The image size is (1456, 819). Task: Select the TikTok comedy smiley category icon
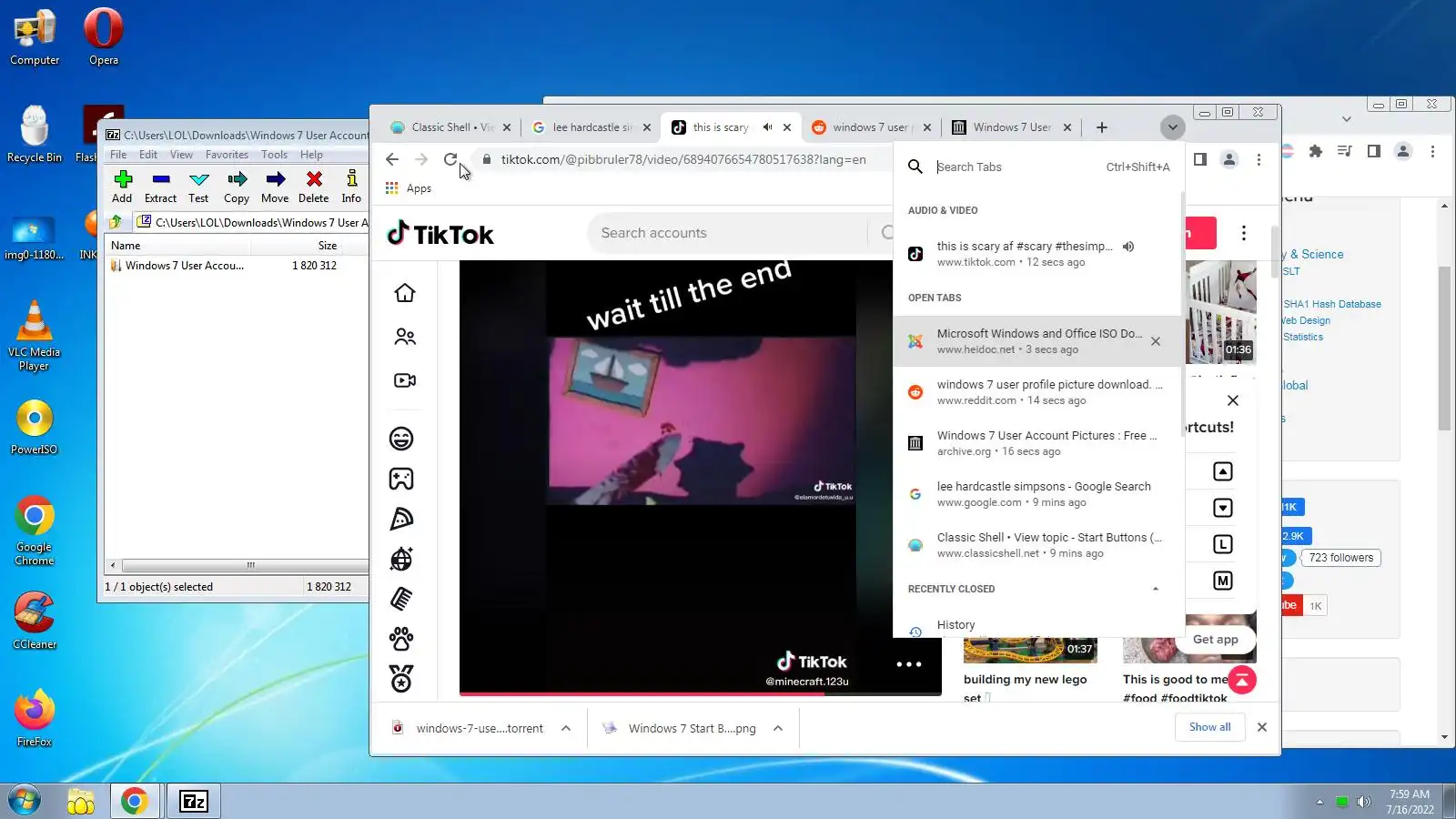tap(401, 439)
